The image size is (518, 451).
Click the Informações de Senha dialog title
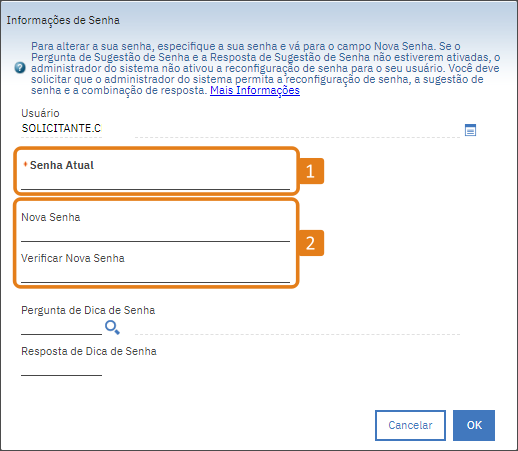point(63,20)
